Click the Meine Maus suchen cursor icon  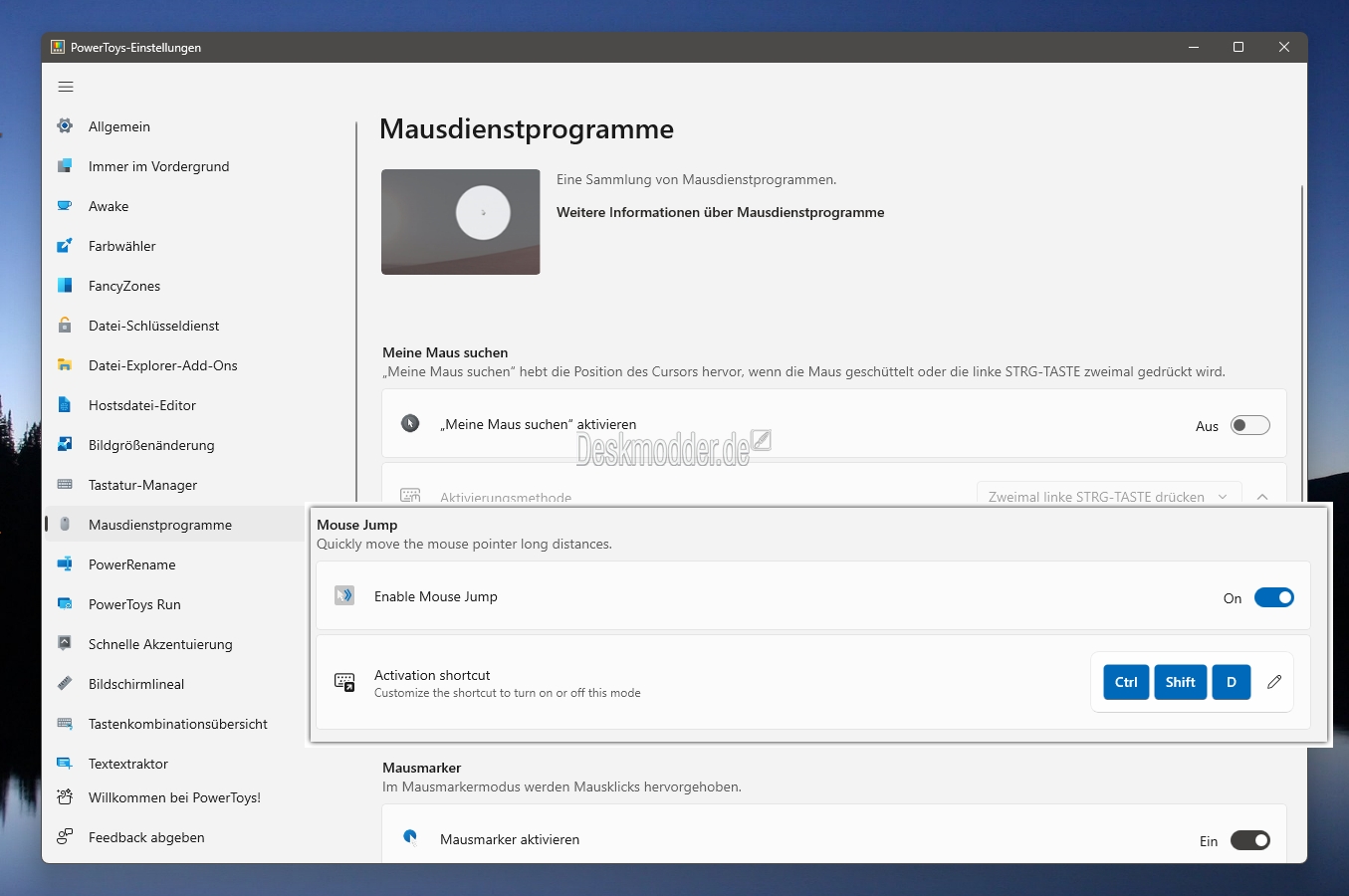coord(410,423)
